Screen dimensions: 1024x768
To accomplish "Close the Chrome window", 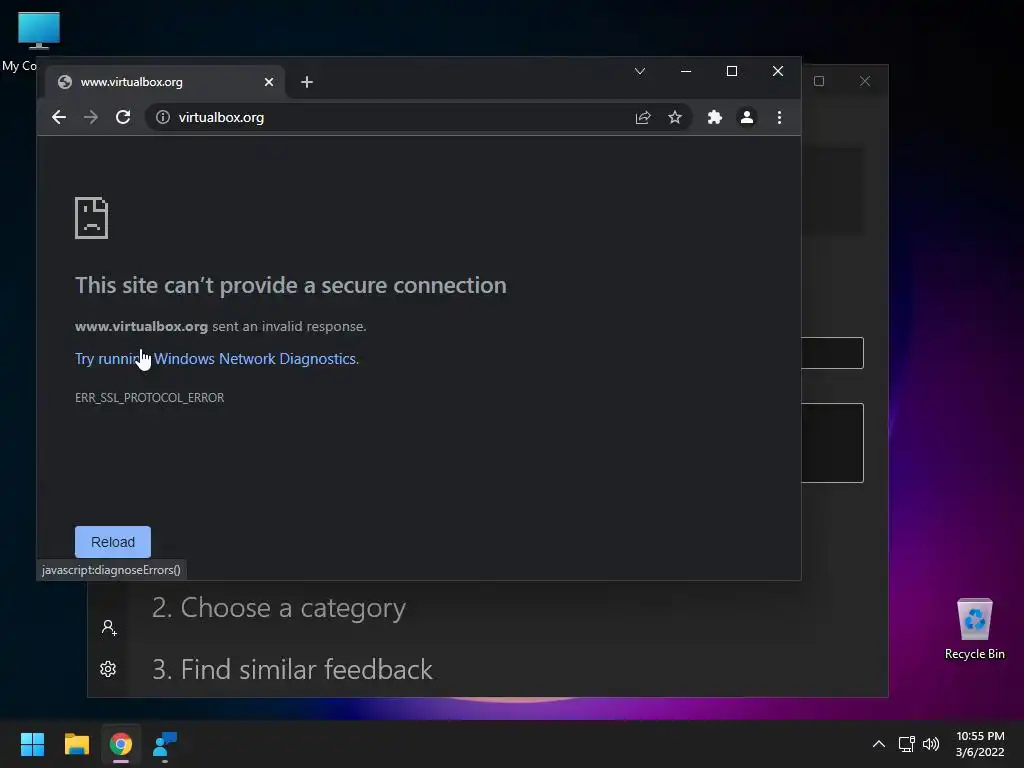I will point(778,71).
